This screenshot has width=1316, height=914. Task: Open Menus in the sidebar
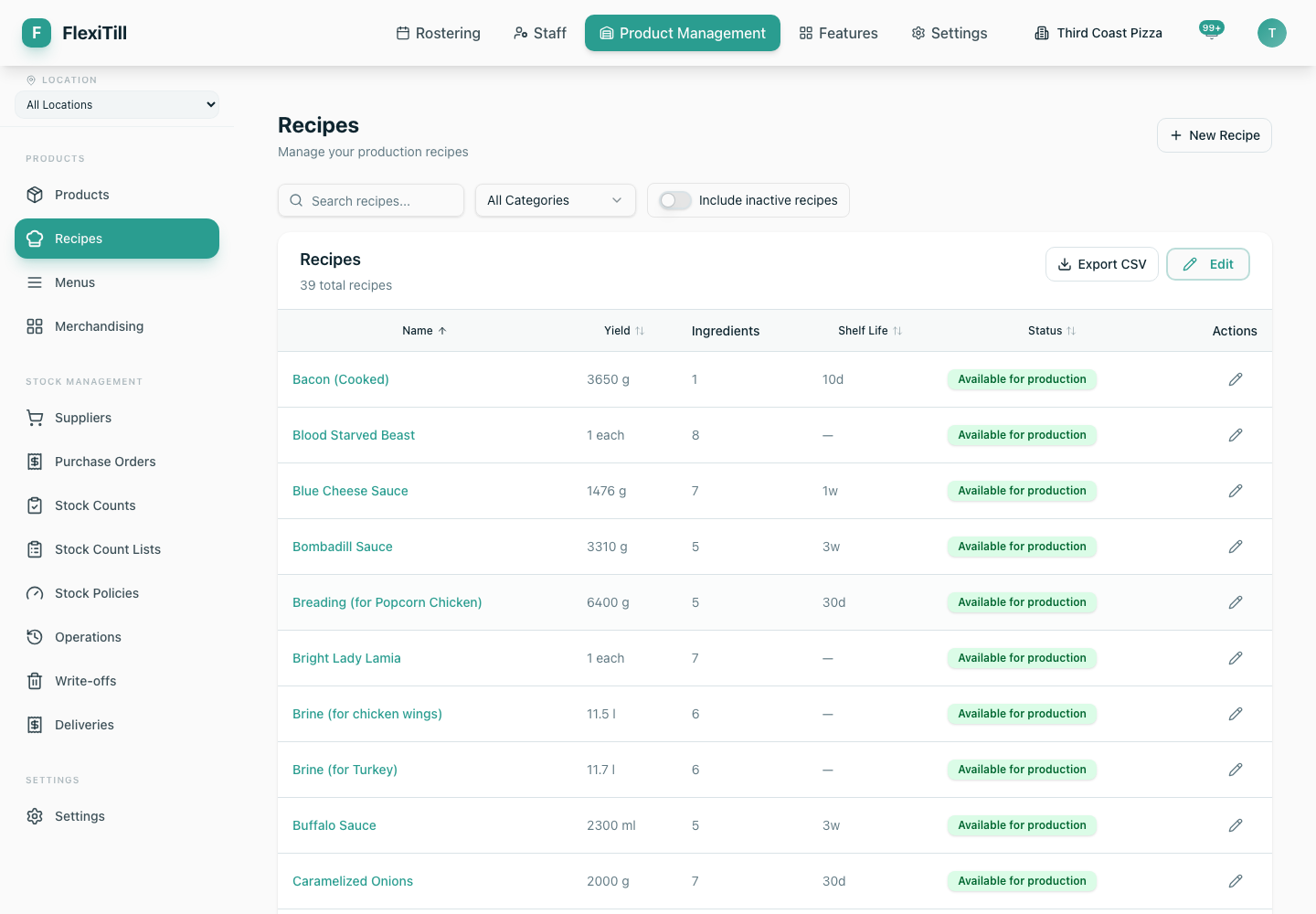pyautogui.click(x=117, y=282)
